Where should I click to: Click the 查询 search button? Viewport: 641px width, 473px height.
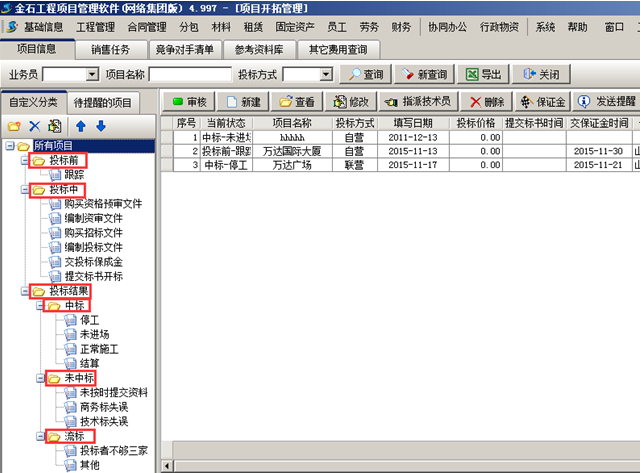(x=364, y=74)
